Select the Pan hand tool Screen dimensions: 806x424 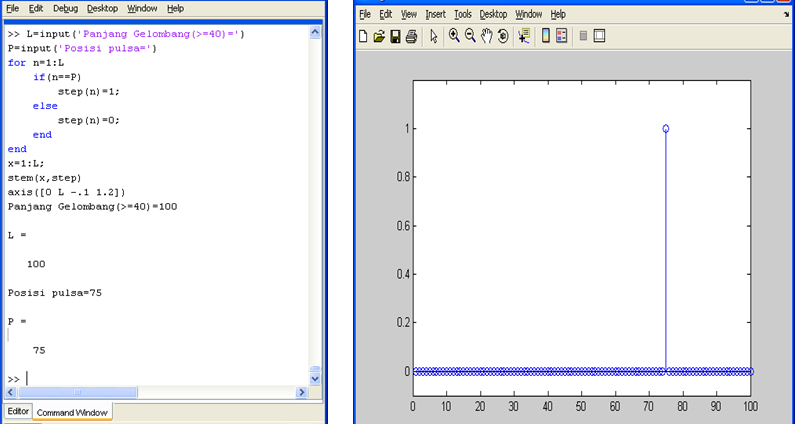[486, 35]
